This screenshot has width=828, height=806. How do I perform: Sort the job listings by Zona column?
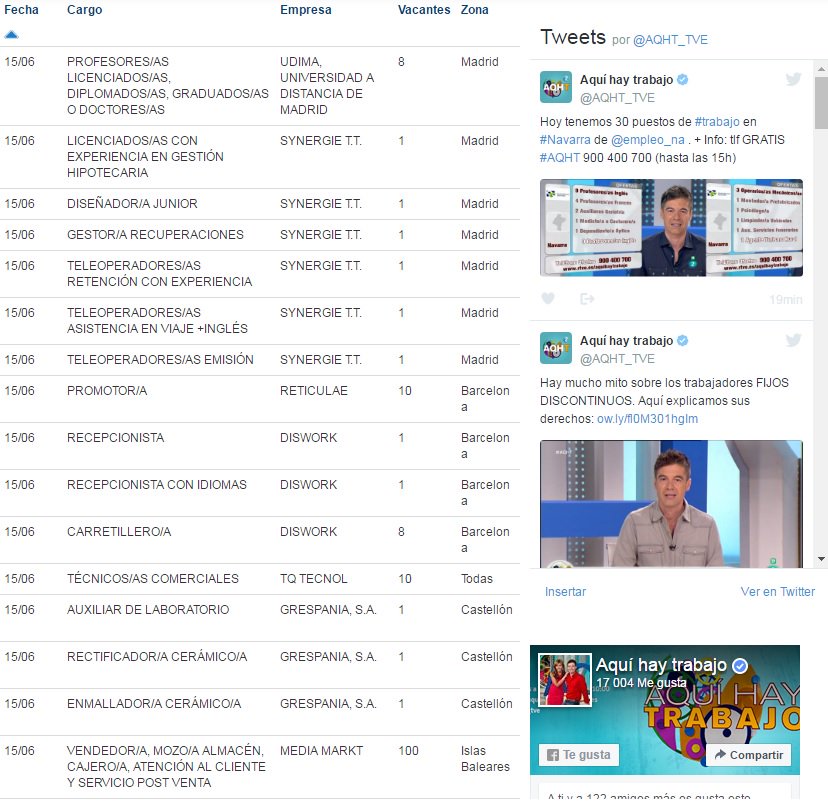tap(474, 10)
